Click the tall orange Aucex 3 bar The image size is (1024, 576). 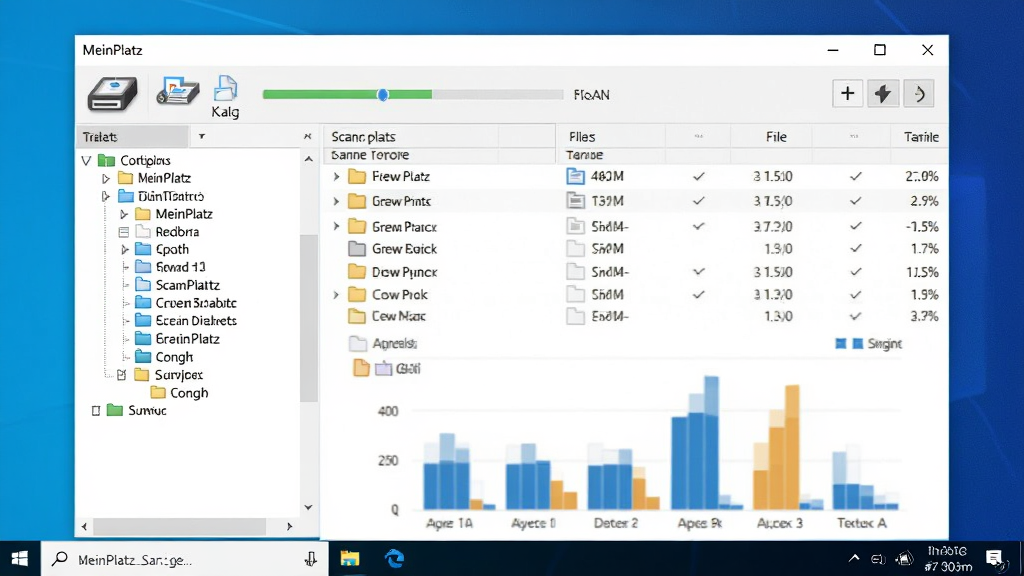point(792,447)
